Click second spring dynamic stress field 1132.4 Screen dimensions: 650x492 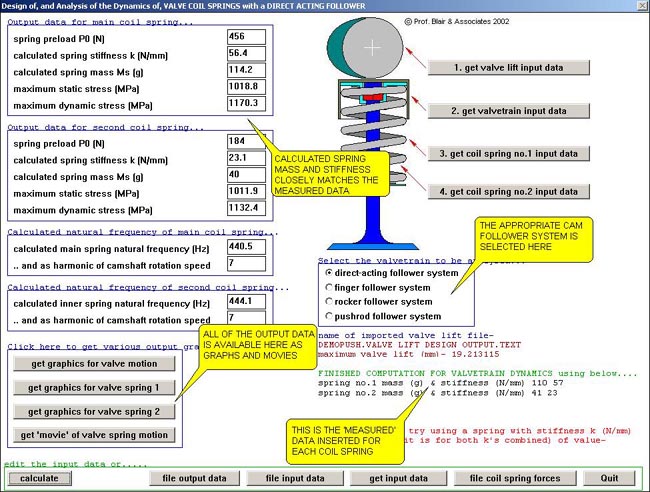[246, 208]
